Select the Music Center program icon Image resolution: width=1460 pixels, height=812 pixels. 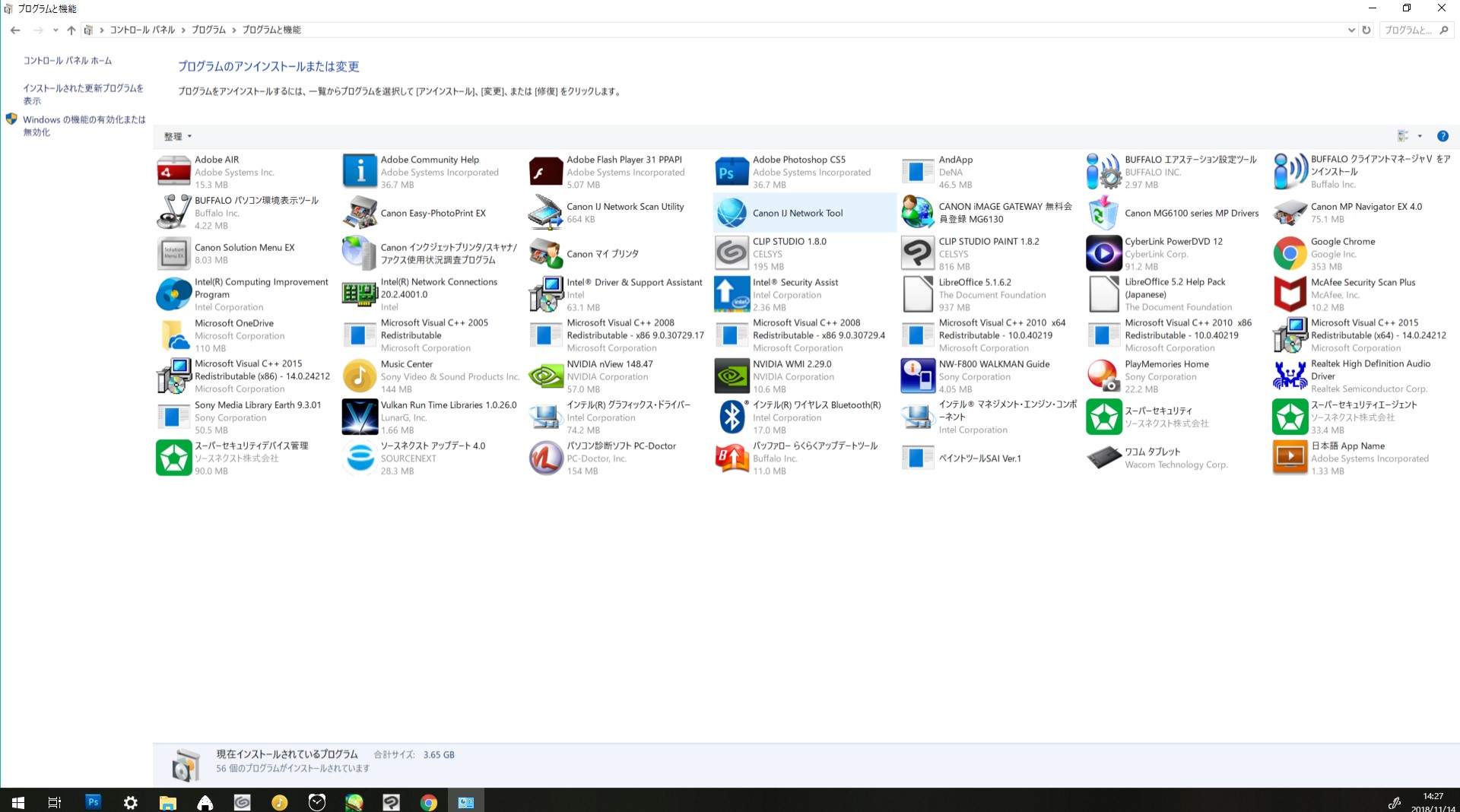360,376
